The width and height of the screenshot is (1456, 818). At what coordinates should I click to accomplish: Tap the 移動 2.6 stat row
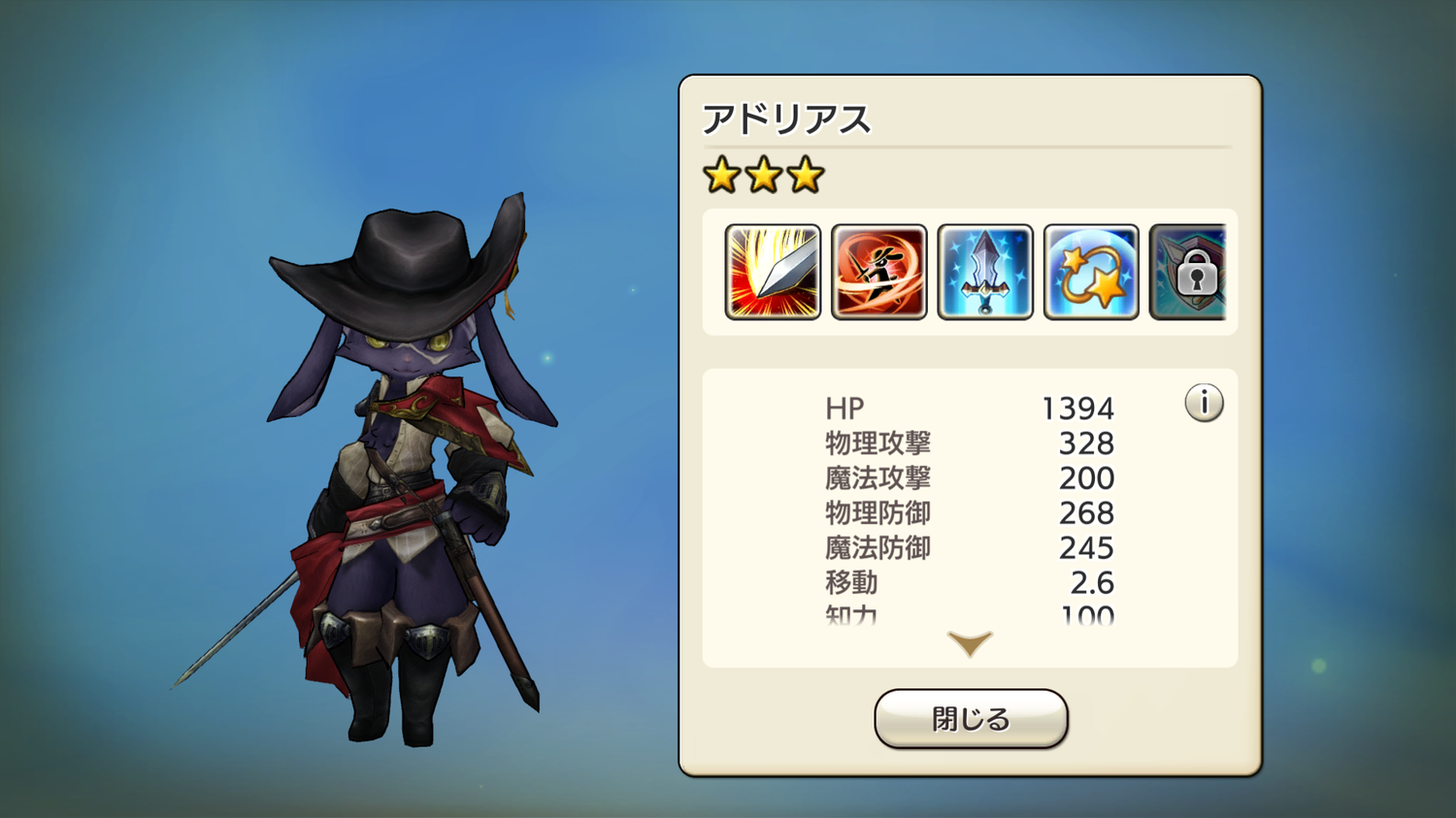pyautogui.click(x=970, y=583)
